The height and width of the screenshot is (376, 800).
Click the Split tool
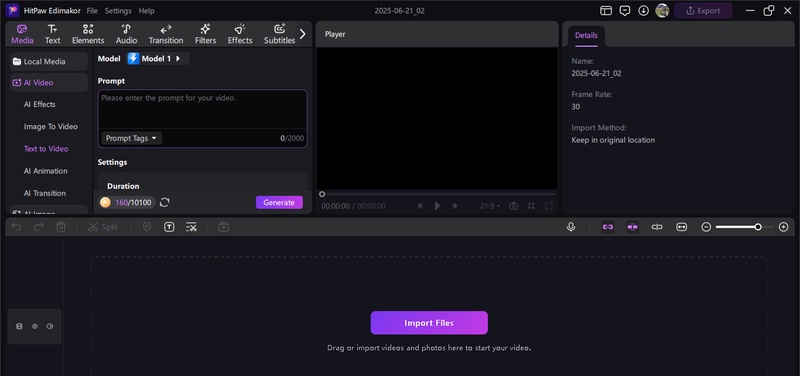tap(103, 227)
